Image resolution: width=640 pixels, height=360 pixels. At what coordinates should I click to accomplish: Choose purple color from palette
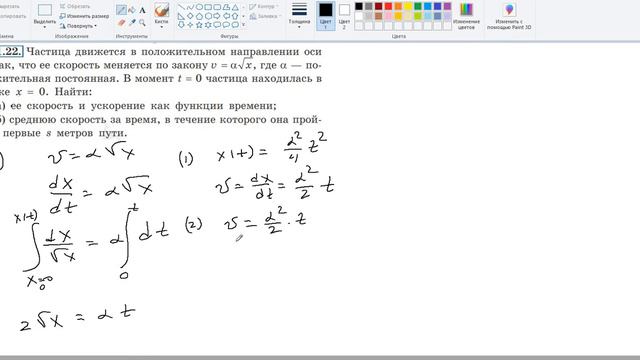[447, 6]
